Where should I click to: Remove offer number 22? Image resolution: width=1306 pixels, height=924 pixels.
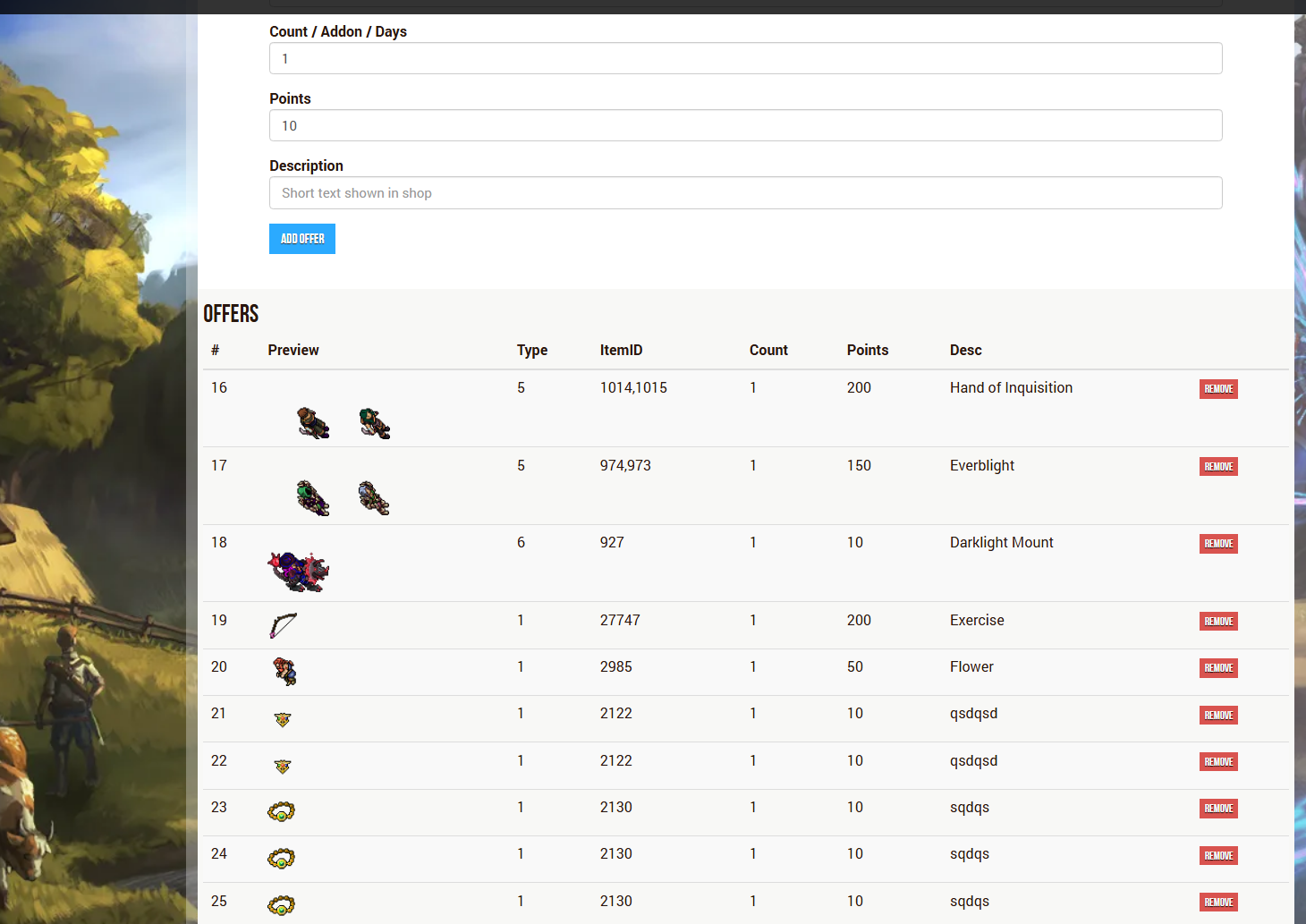[x=1218, y=762]
